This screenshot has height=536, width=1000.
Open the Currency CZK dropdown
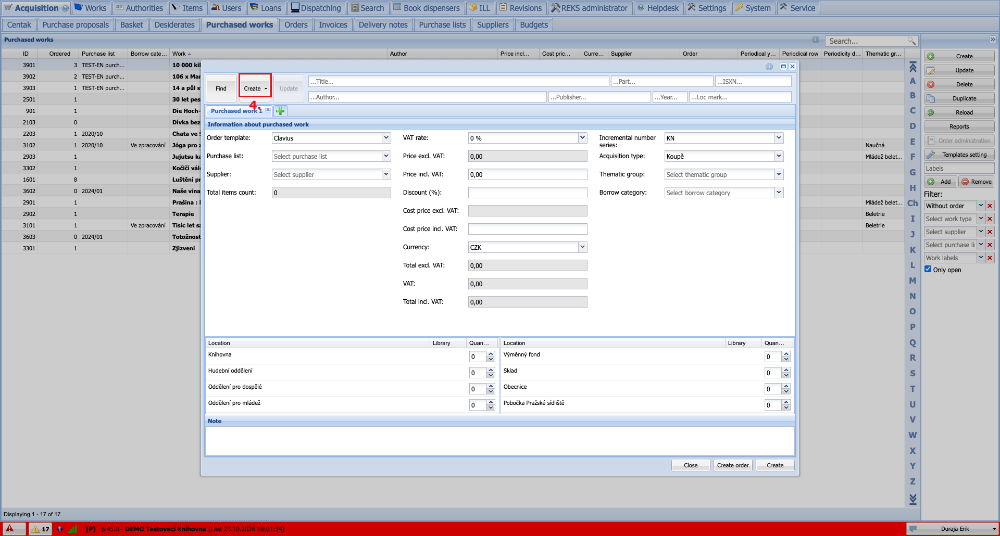pyautogui.click(x=582, y=247)
